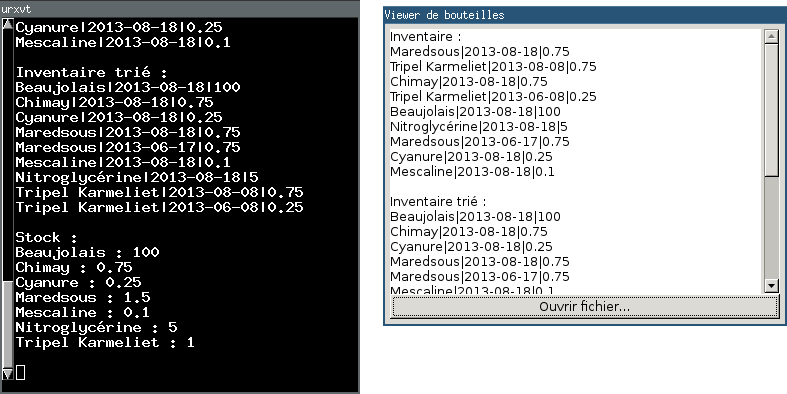Click the viewer's Cyanure|2013-08-18|0.25 inventory line
The image size is (787, 394).
[x=471, y=157]
